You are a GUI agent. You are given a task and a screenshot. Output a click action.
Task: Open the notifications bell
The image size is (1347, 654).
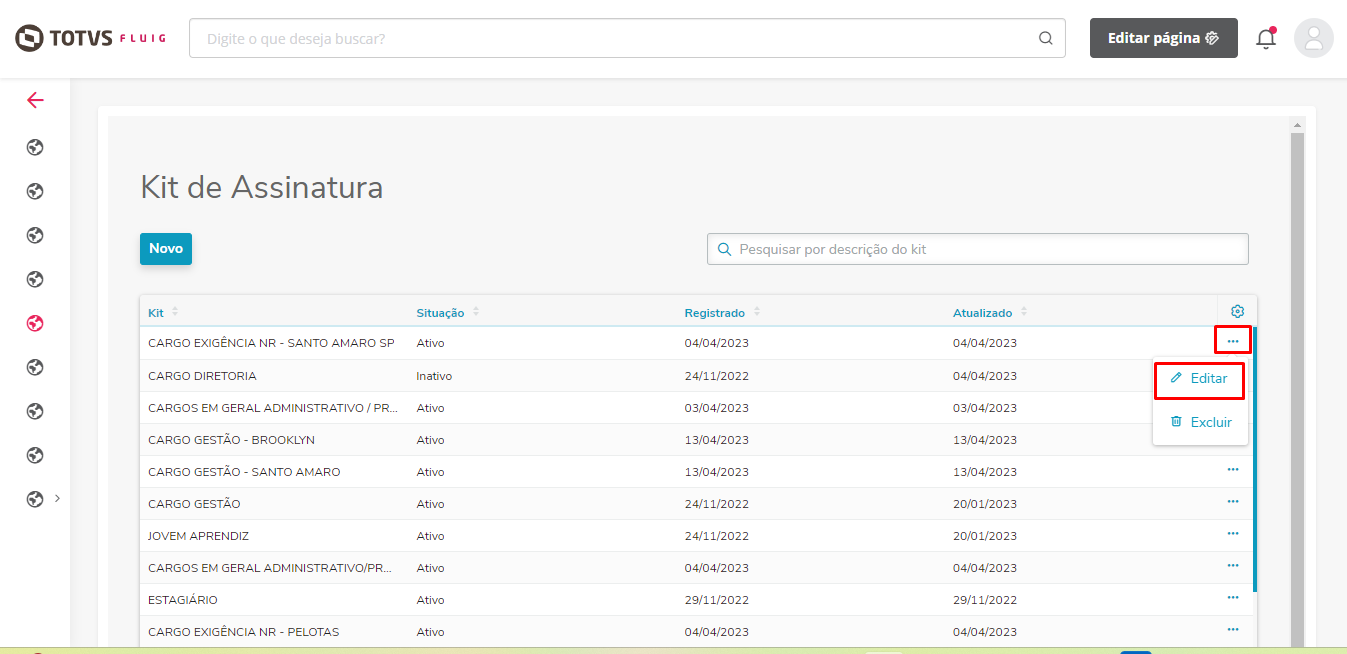tap(1266, 38)
